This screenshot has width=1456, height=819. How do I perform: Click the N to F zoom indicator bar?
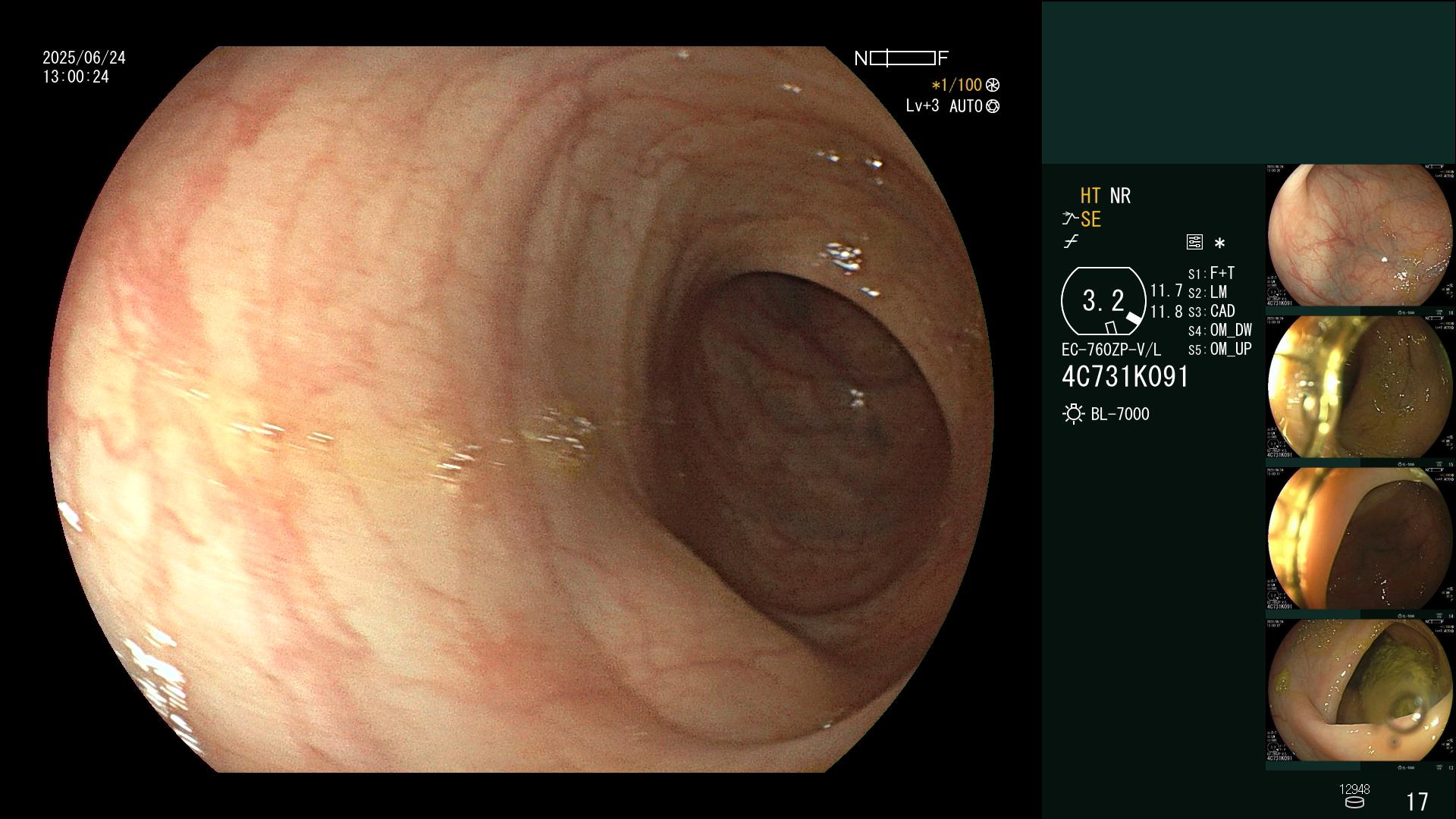point(902,58)
